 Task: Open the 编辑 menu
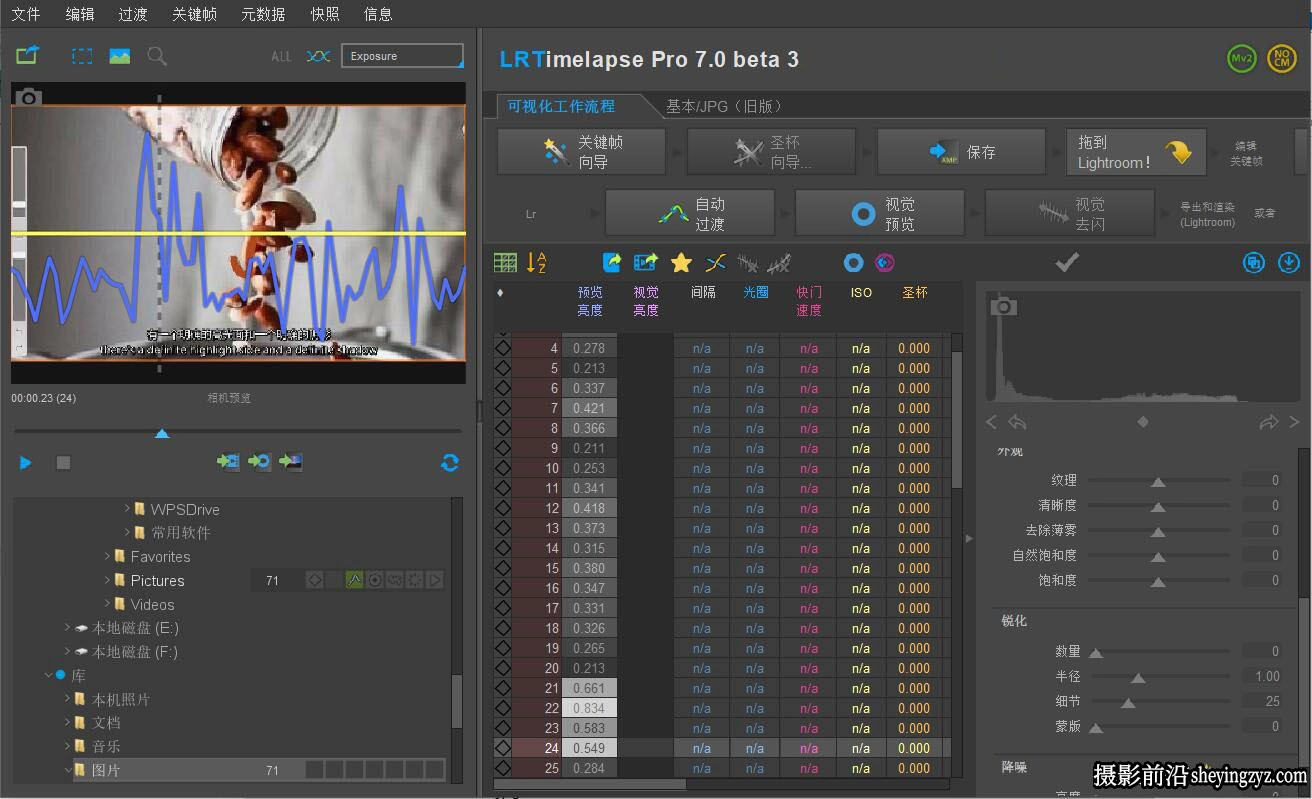[80, 14]
